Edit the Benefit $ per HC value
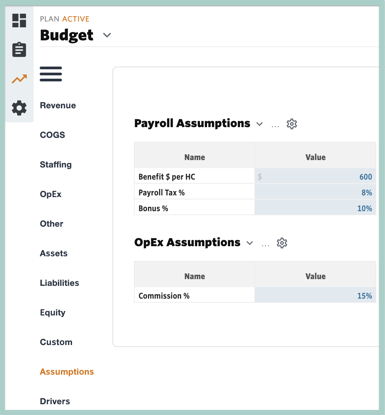Screen dimensions: 385x415 click(x=315, y=176)
